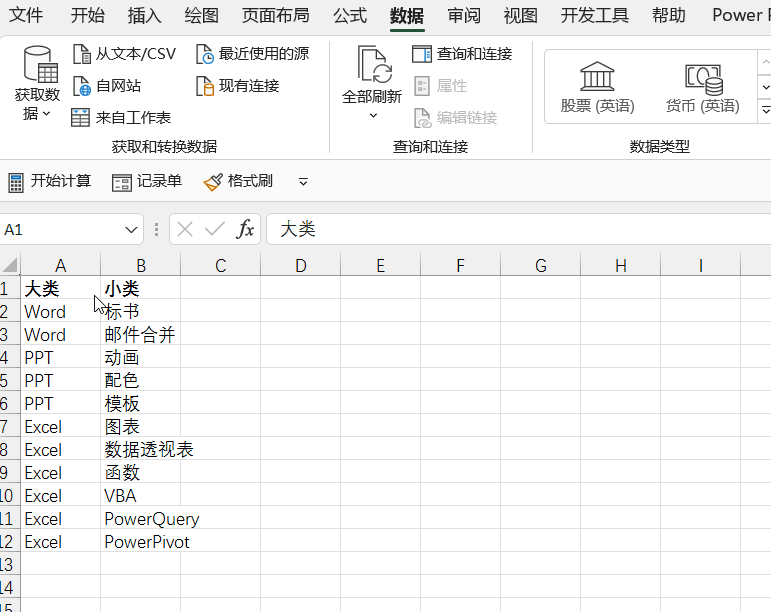Select cell B1 containing 小类
This screenshot has width=771, height=612.
141,288
